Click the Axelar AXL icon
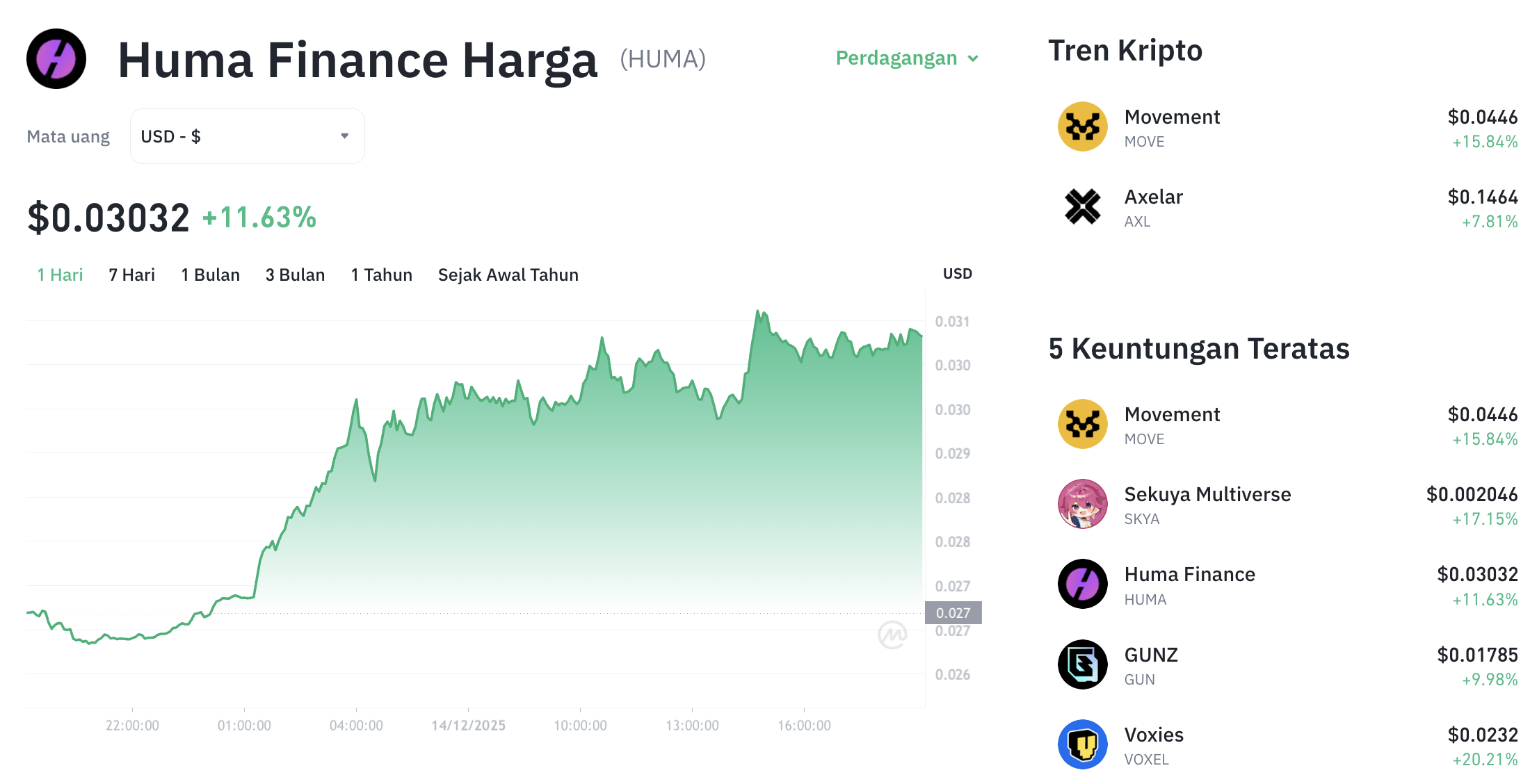Screen dimensions: 1530x784 point(1082,207)
